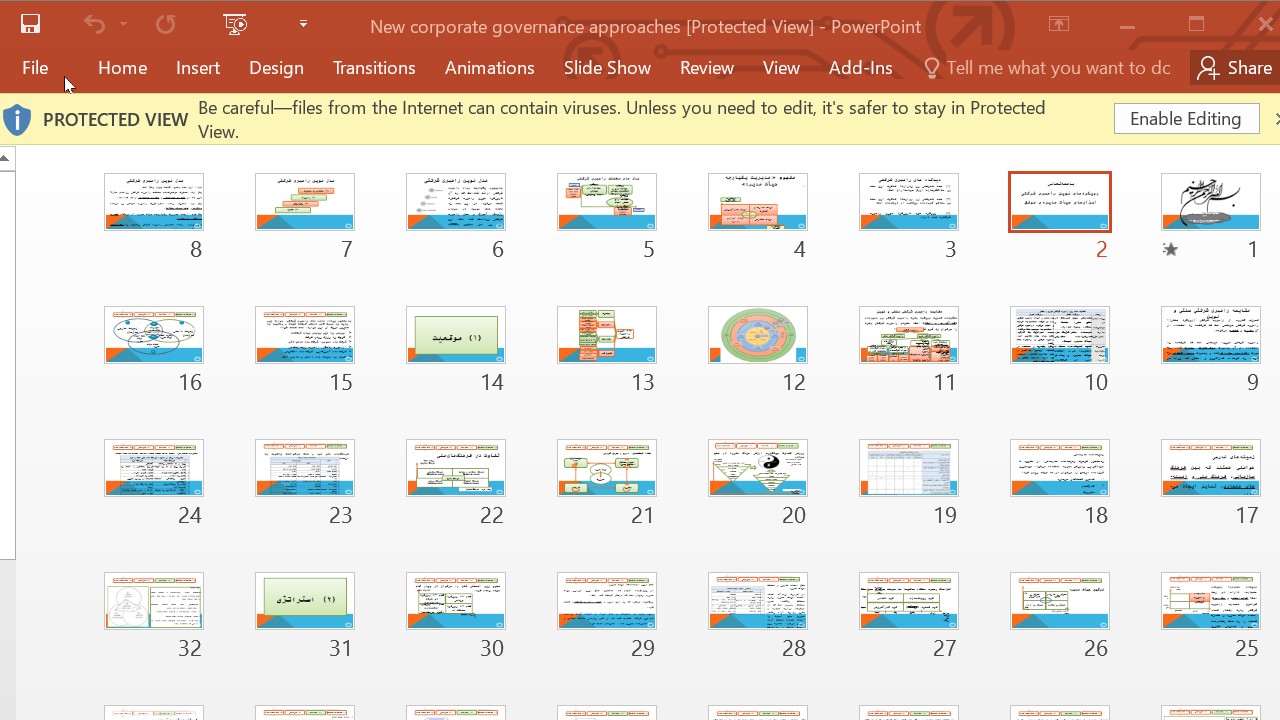The width and height of the screenshot is (1280, 720).
Task: Select slide 11 thumbnail
Action: 909,335
